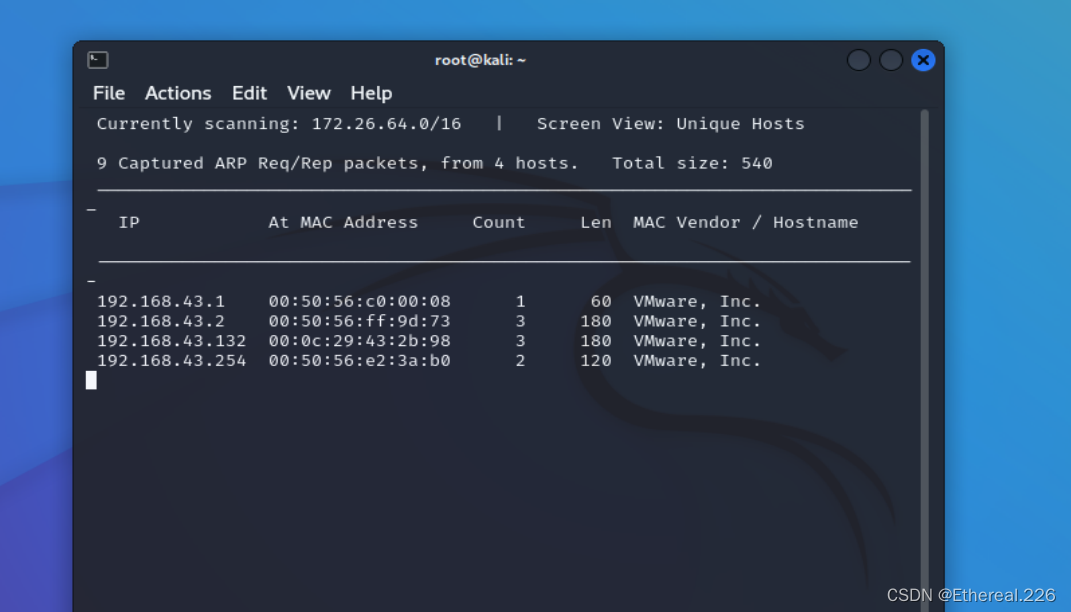Open the Edit menu

(249, 93)
